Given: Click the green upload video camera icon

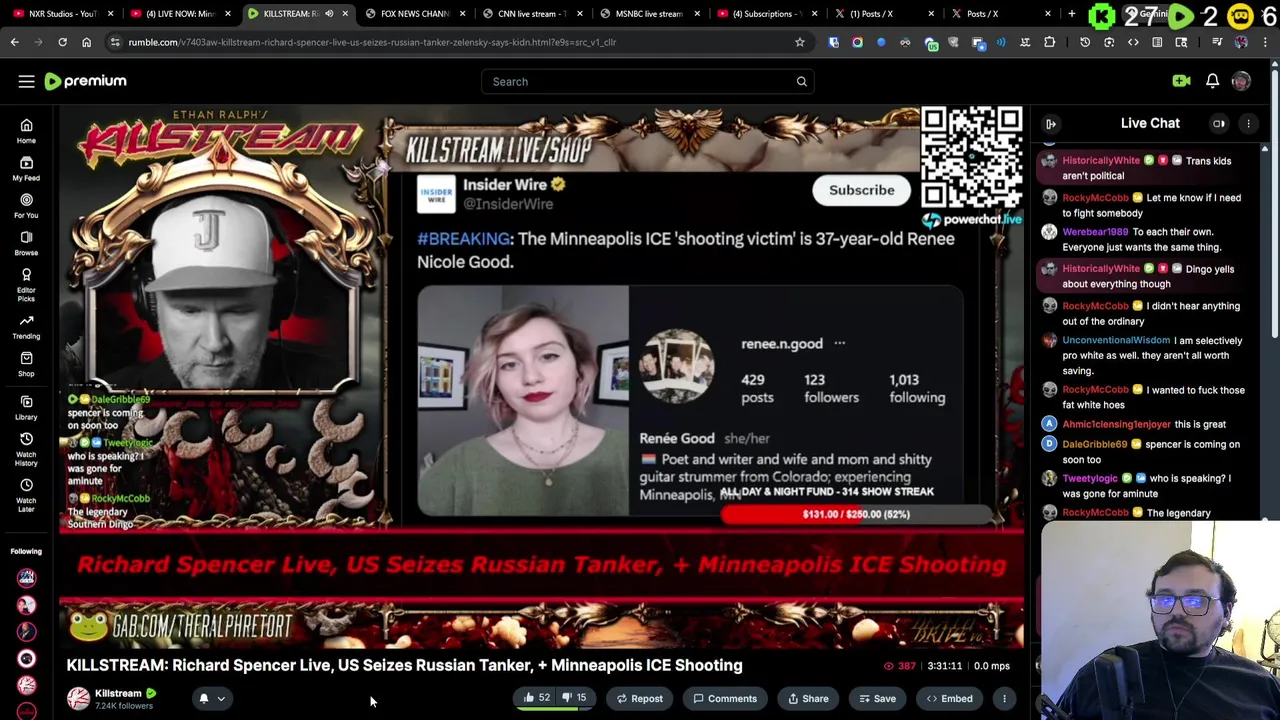Looking at the screenshot, I should (1181, 81).
